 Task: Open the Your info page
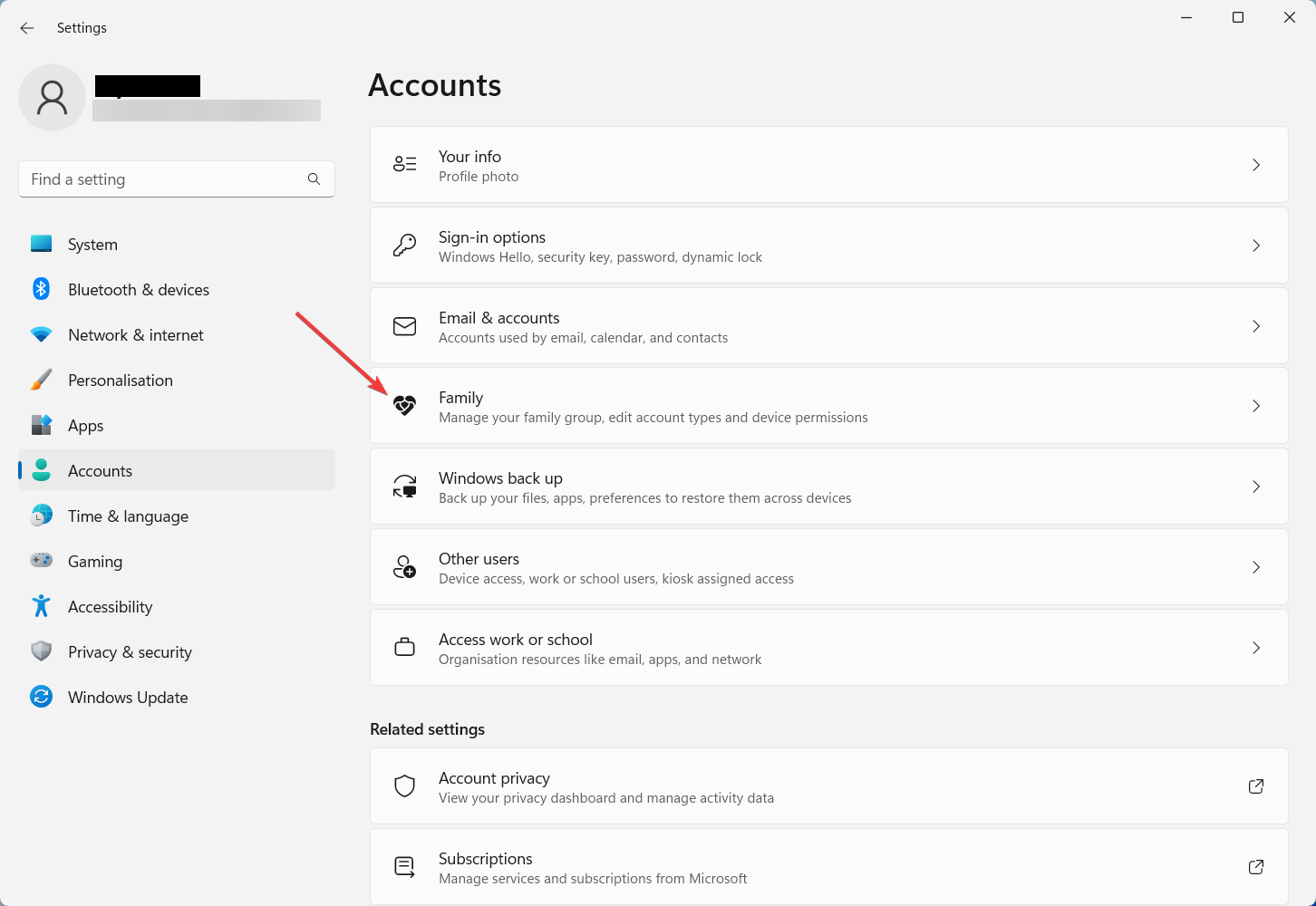(x=829, y=165)
